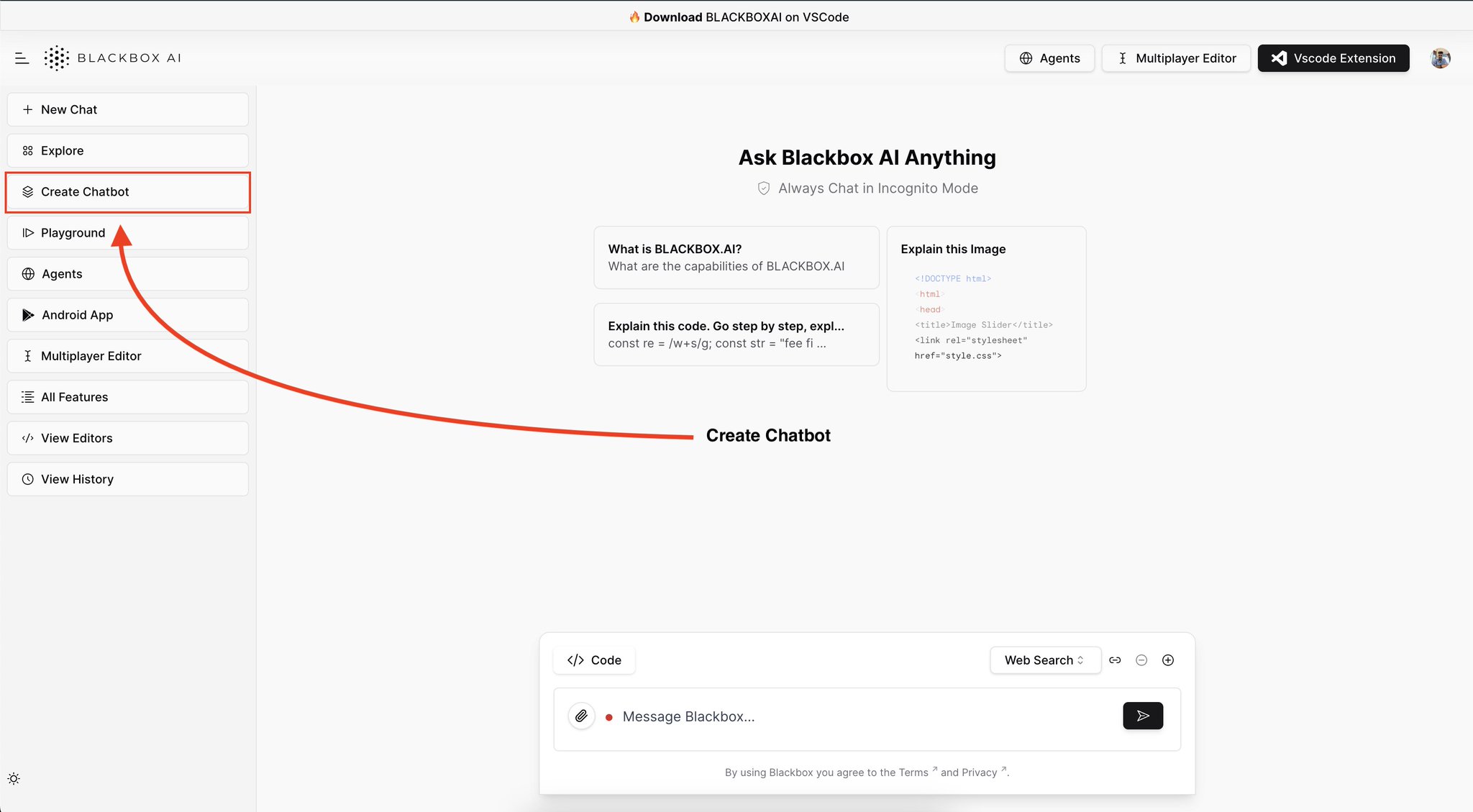Click the Ask Blackbox AI Anything heading
Screen dimensions: 1473x812
[x=867, y=158]
